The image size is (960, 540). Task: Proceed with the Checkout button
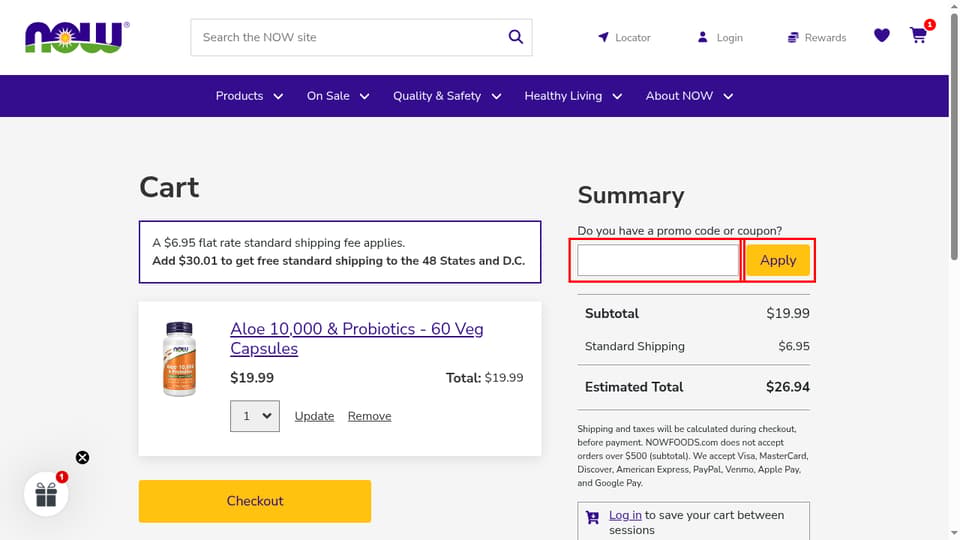point(255,501)
